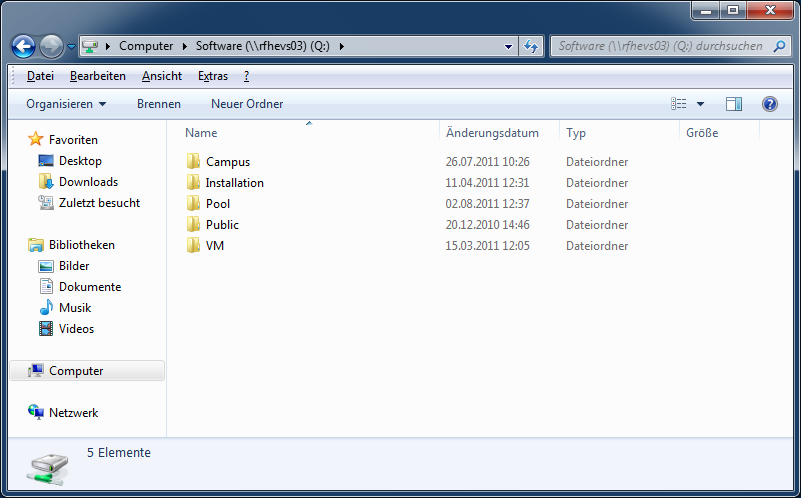Select Bibliotheken in the navigation pane
This screenshot has width=801, height=498.
coord(82,245)
